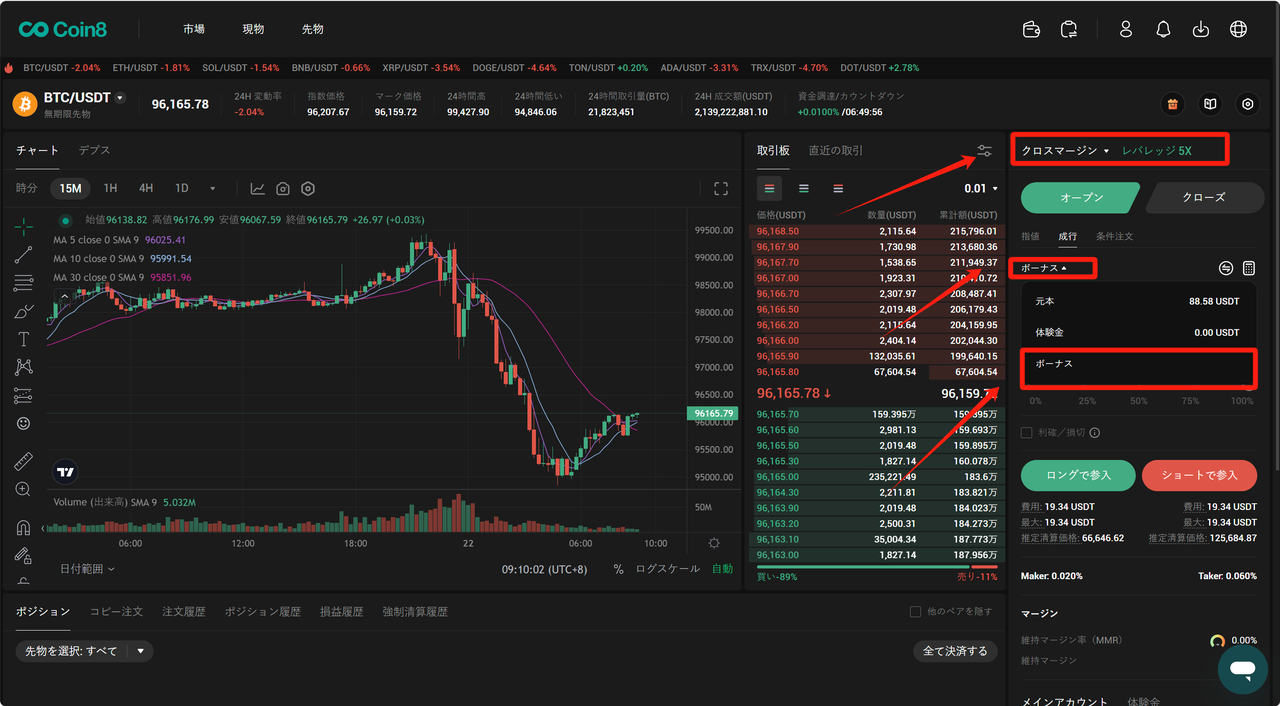
Task: Select the chart text annotation tool
Action: (x=24, y=340)
